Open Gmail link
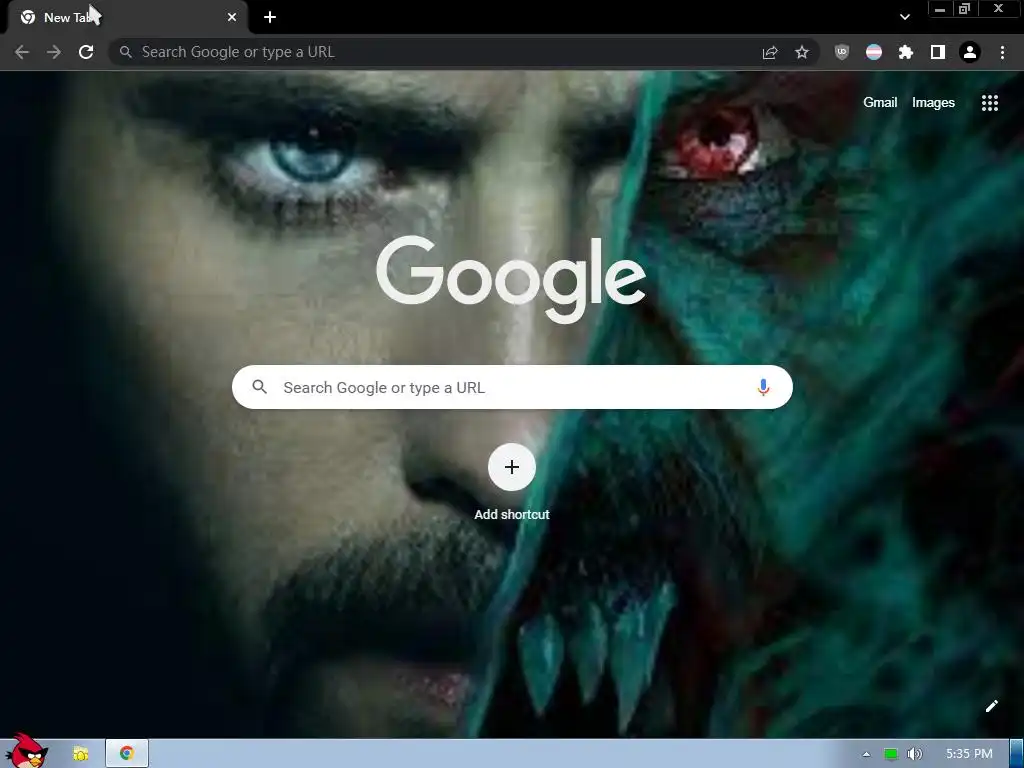The height and width of the screenshot is (768, 1024). pyautogui.click(x=880, y=103)
